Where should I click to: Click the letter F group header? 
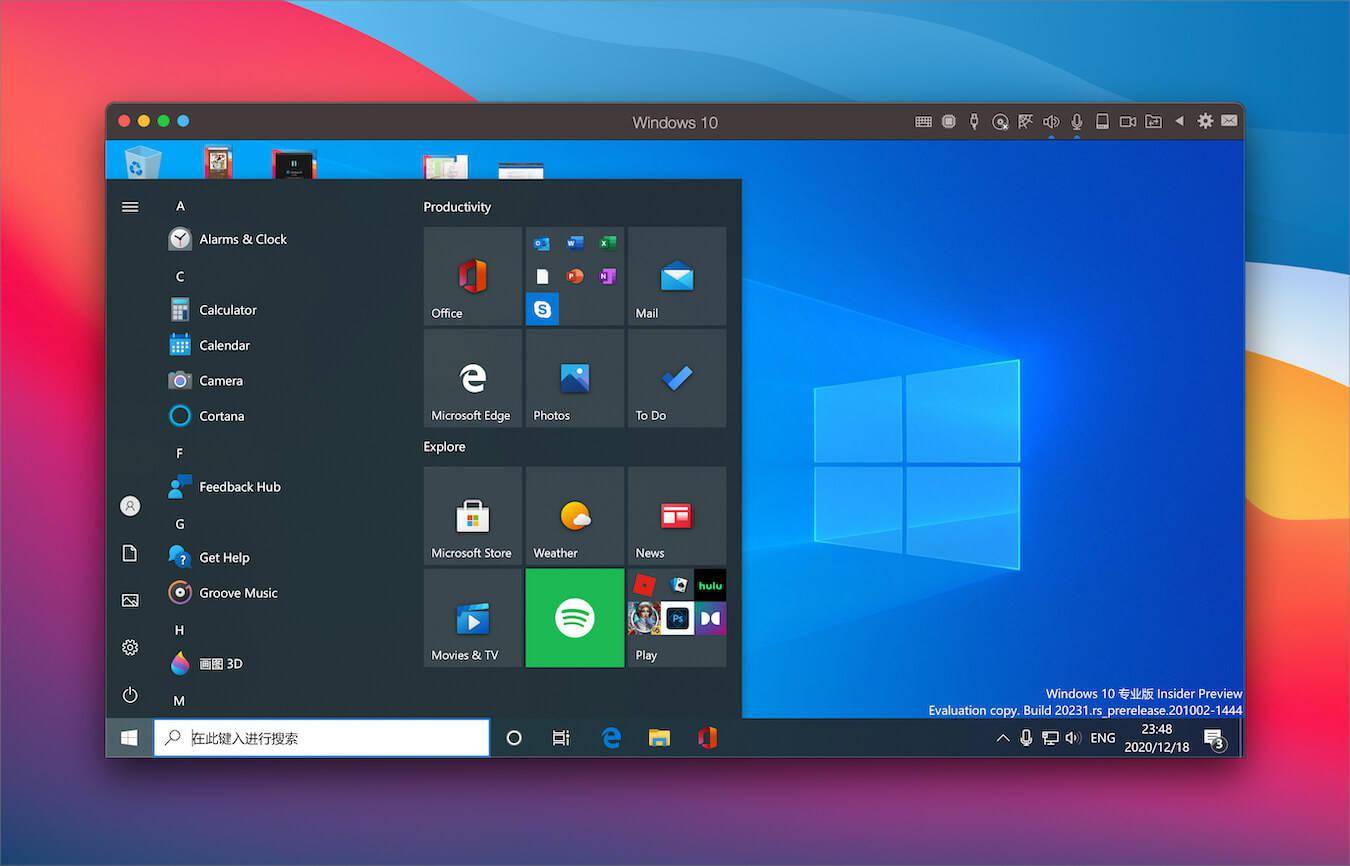180,453
